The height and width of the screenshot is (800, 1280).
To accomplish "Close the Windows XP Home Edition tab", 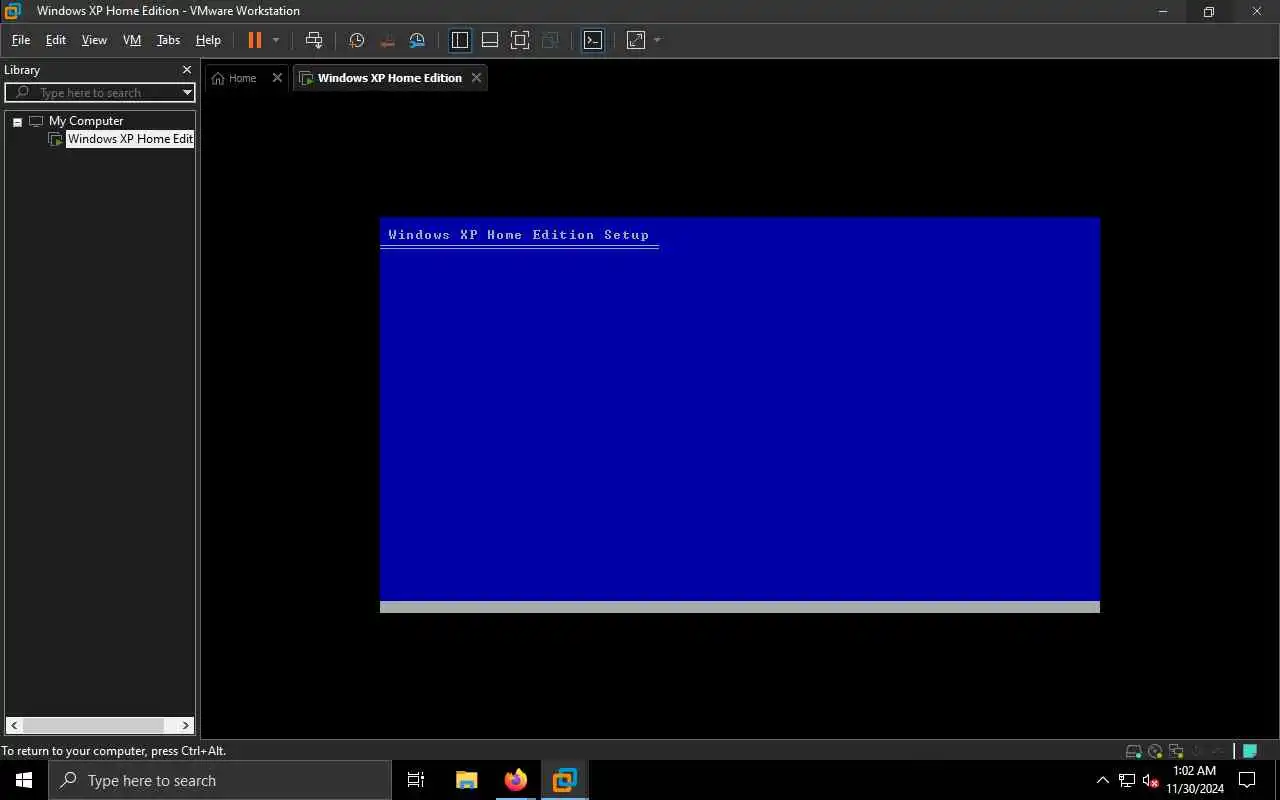I will pos(476,78).
